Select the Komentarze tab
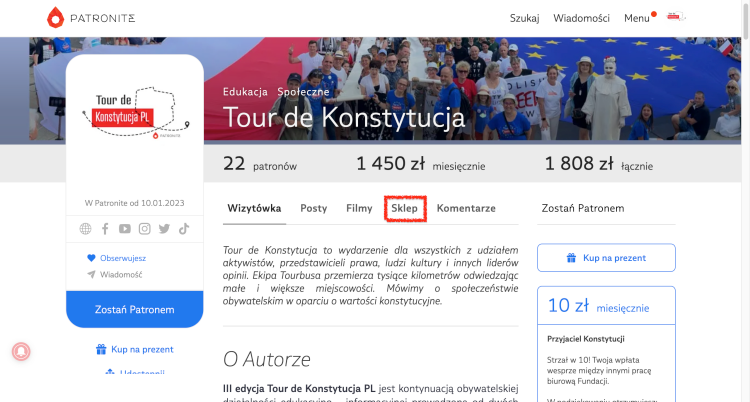The height and width of the screenshot is (402, 750). coord(466,208)
